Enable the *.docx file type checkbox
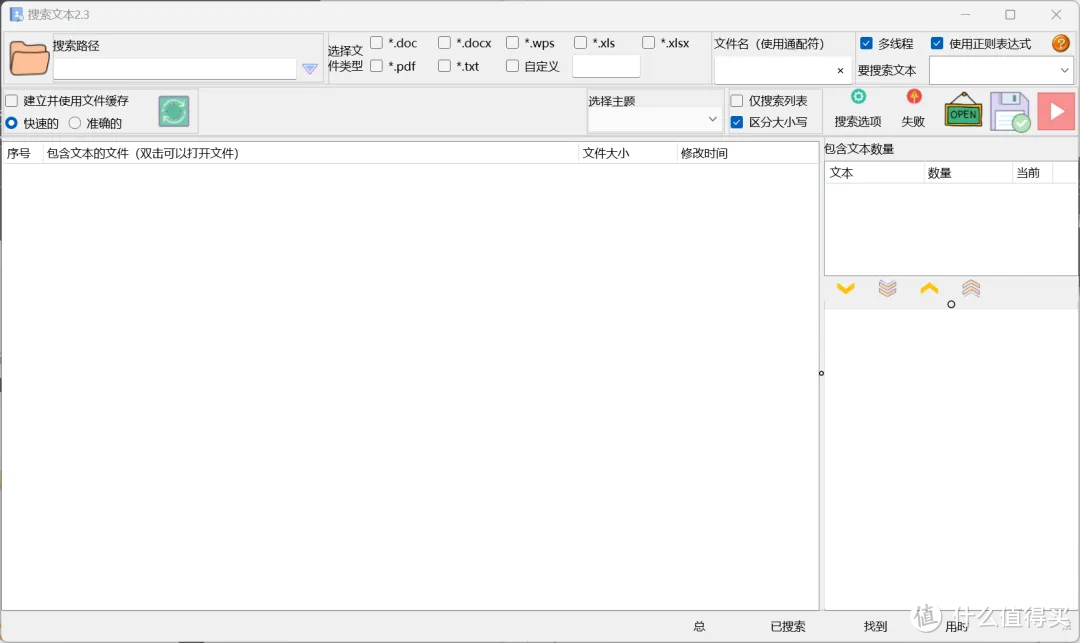The width and height of the screenshot is (1080, 643). [x=444, y=43]
